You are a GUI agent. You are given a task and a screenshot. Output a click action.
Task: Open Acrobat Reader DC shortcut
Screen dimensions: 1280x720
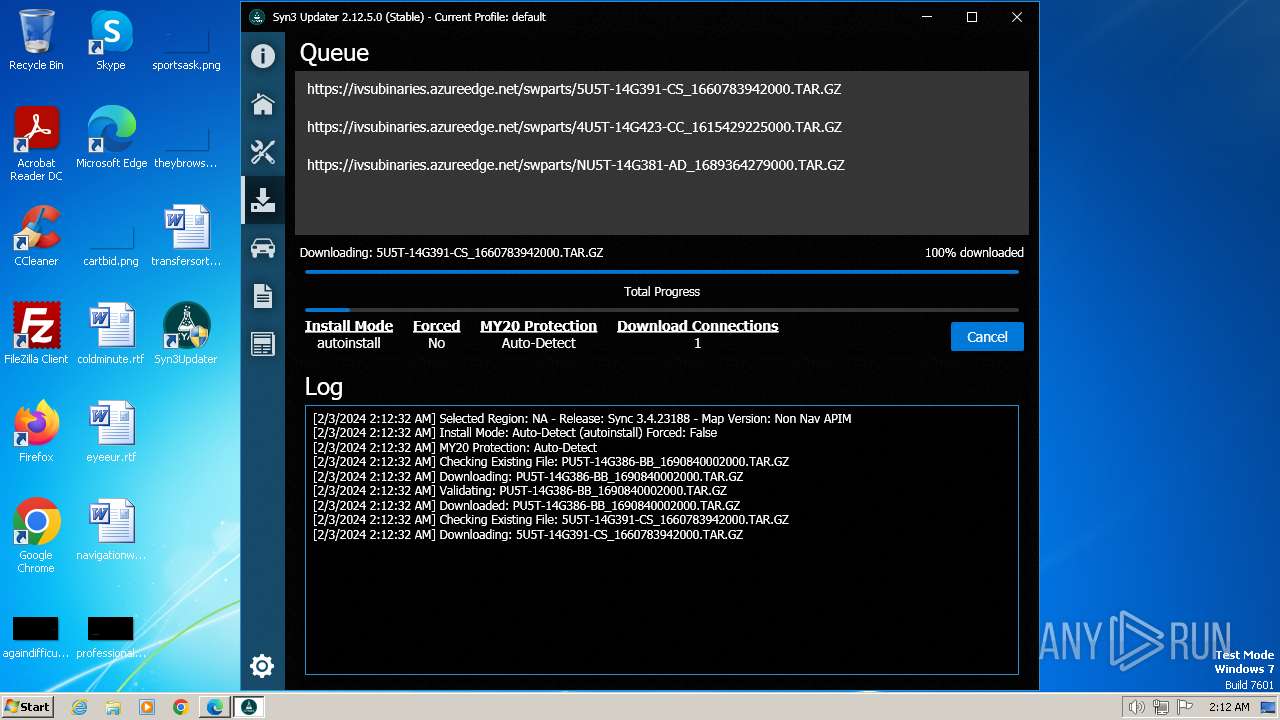coord(36,145)
